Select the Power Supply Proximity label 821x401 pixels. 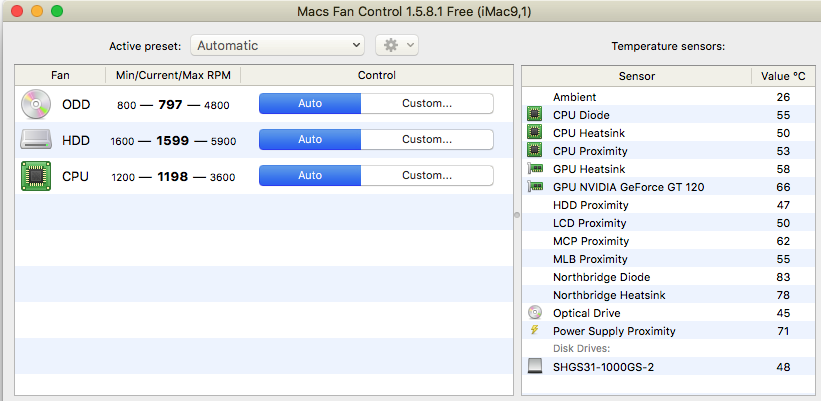[614, 331]
